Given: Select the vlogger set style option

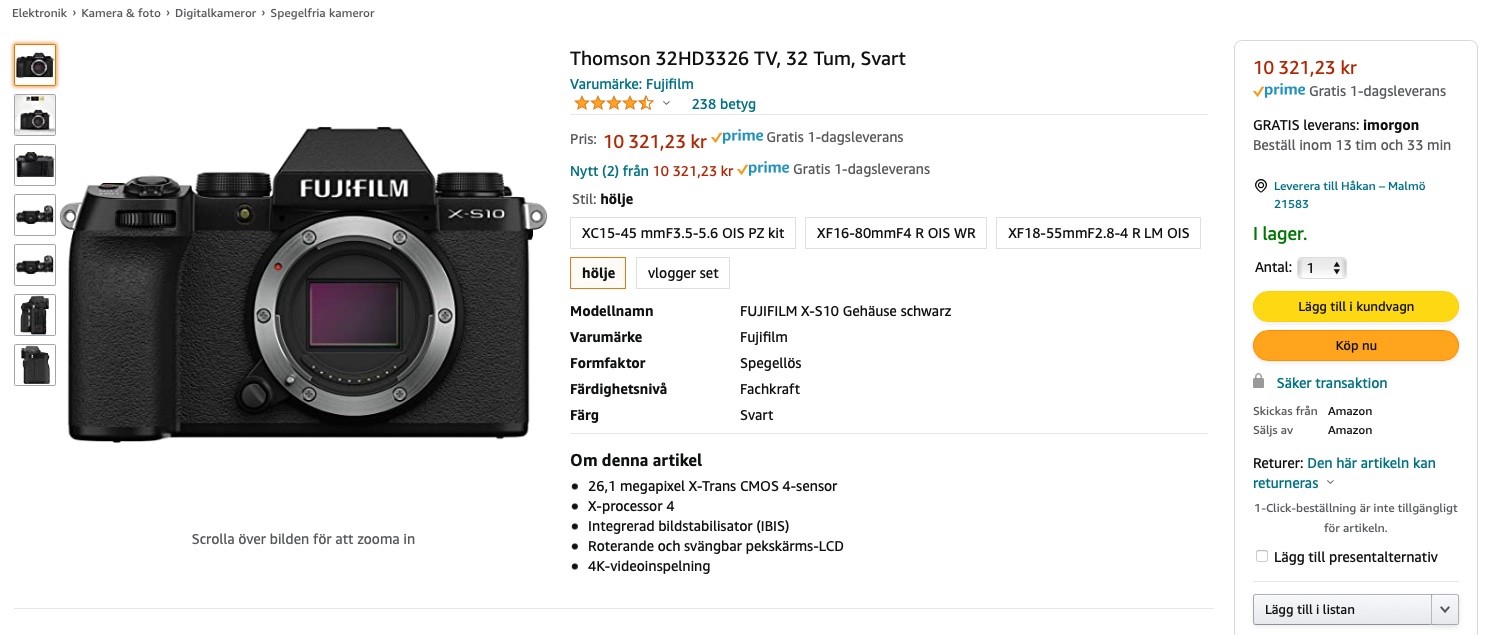Looking at the screenshot, I should pyautogui.click(x=683, y=273).
